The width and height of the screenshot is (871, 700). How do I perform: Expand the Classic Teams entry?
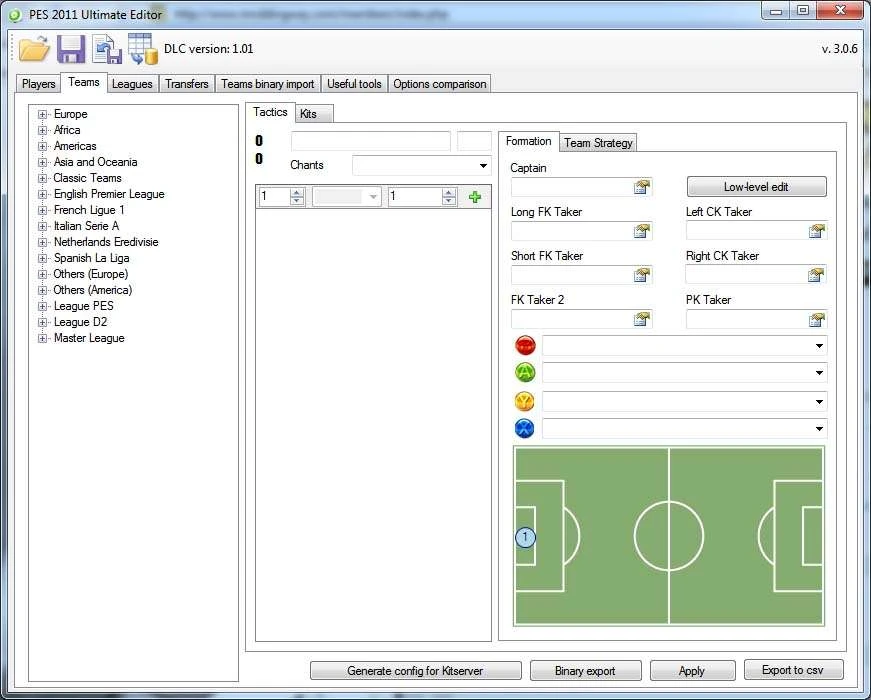click(x=41, y=178)
